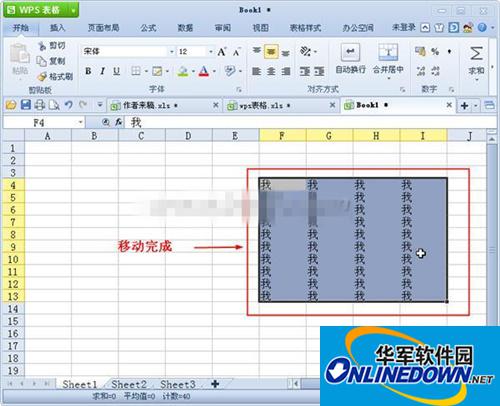Click the 未登录 (not logged in) link

(403, 28)
